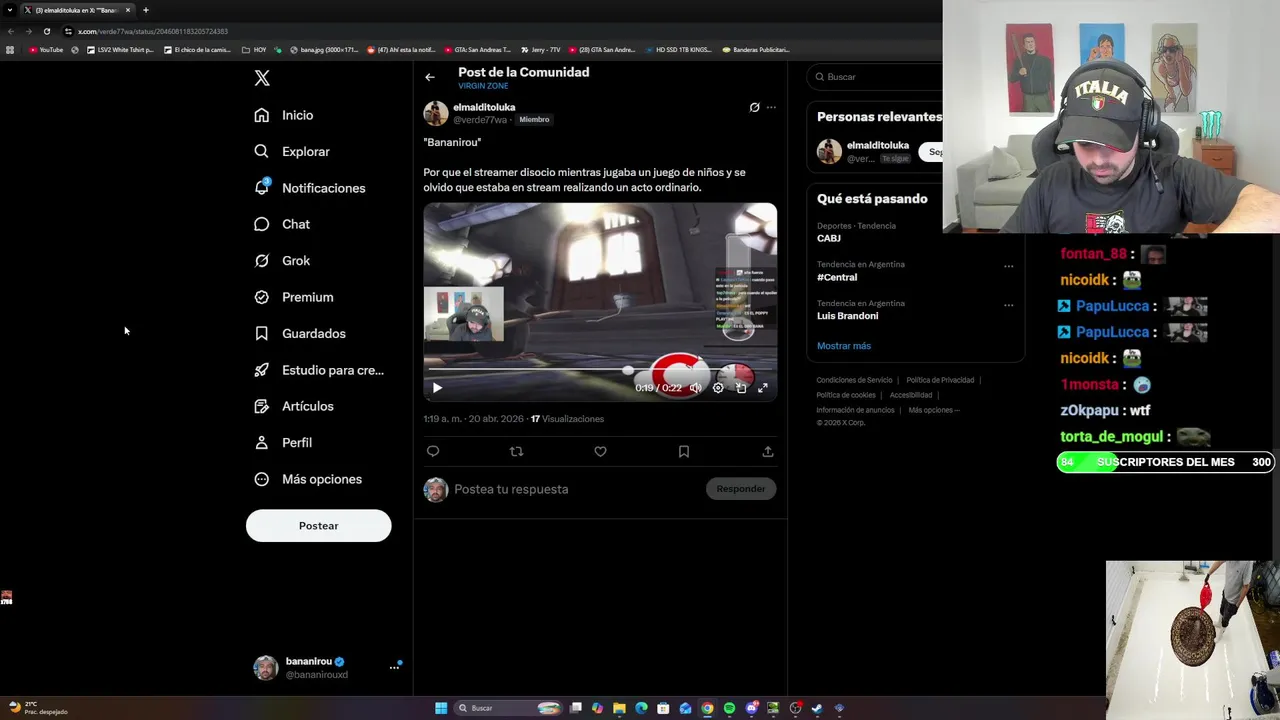Image resolution: width=1280 pixels, height=720 pixels.
Task: Toggle picture-in-picture for the video
Action: click(x=741, y=388)
